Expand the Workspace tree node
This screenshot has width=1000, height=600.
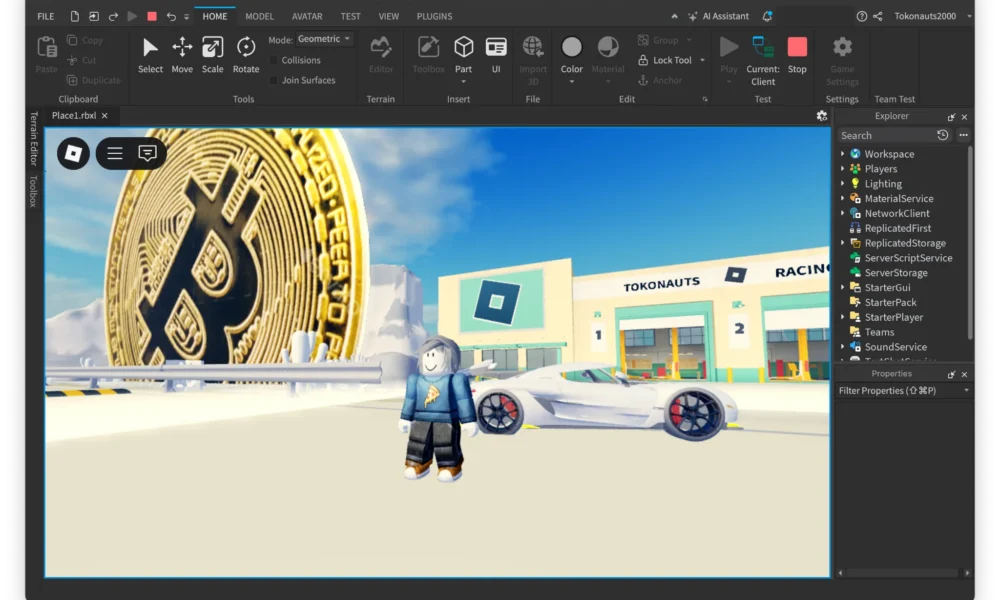click(x=842, y=154)
